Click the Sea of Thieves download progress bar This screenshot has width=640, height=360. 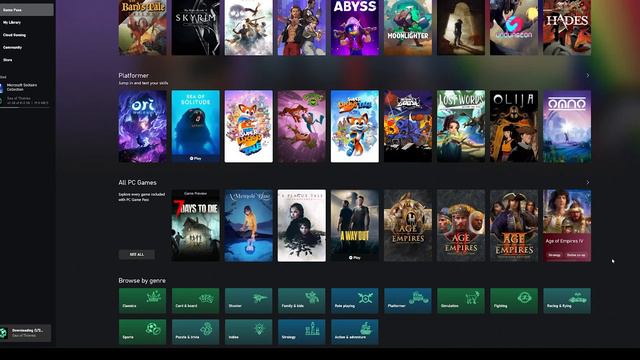coord(25,107)
